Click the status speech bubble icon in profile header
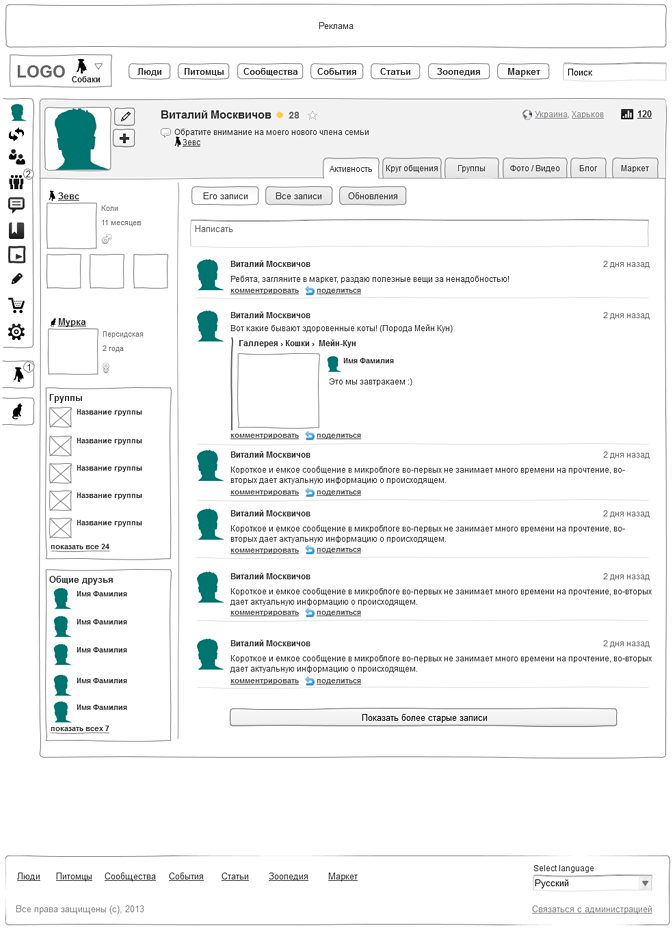The image size is (672, 930). click(x=165, y=132)
